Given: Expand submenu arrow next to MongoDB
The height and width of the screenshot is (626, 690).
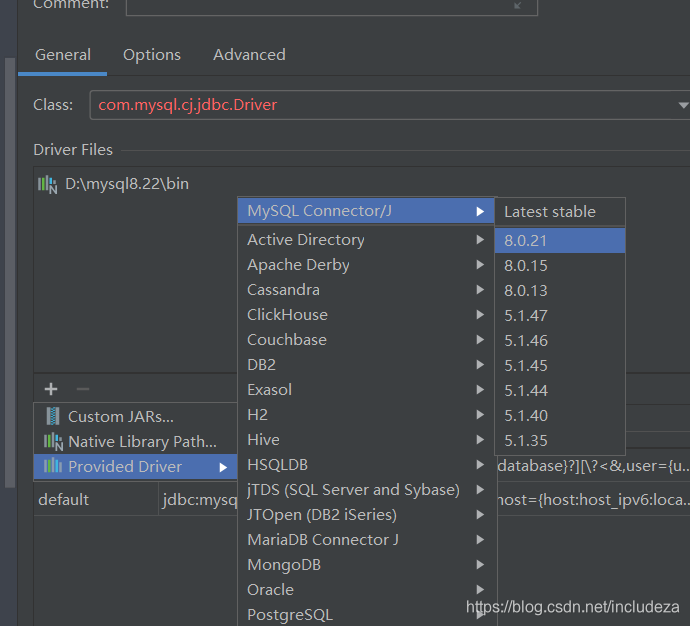Looking at the screenshot, I should pyautogui.click(x=480, y=565).
